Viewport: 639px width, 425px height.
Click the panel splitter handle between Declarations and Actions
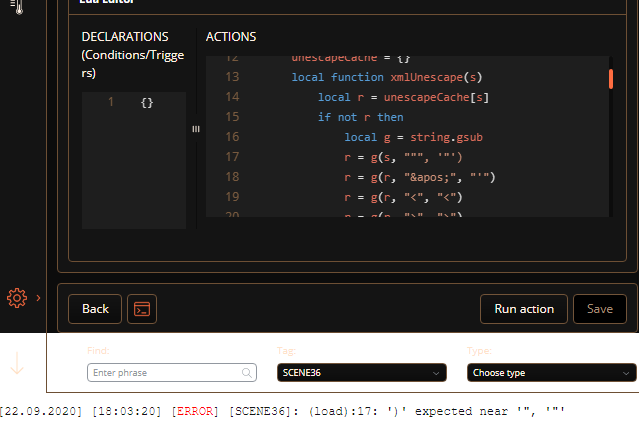coord(196,129)
